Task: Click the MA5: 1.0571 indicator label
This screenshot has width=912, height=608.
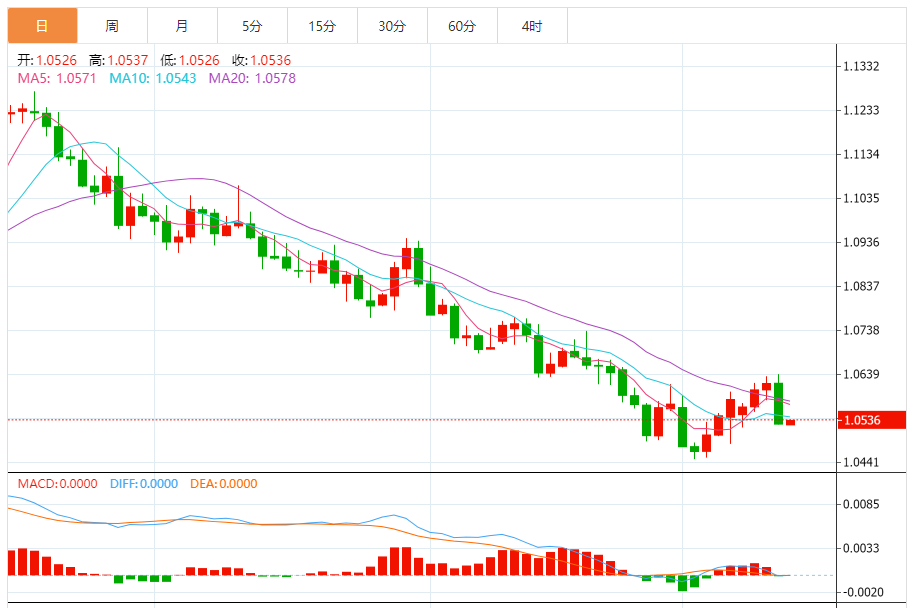Action: tap(57, 78)
